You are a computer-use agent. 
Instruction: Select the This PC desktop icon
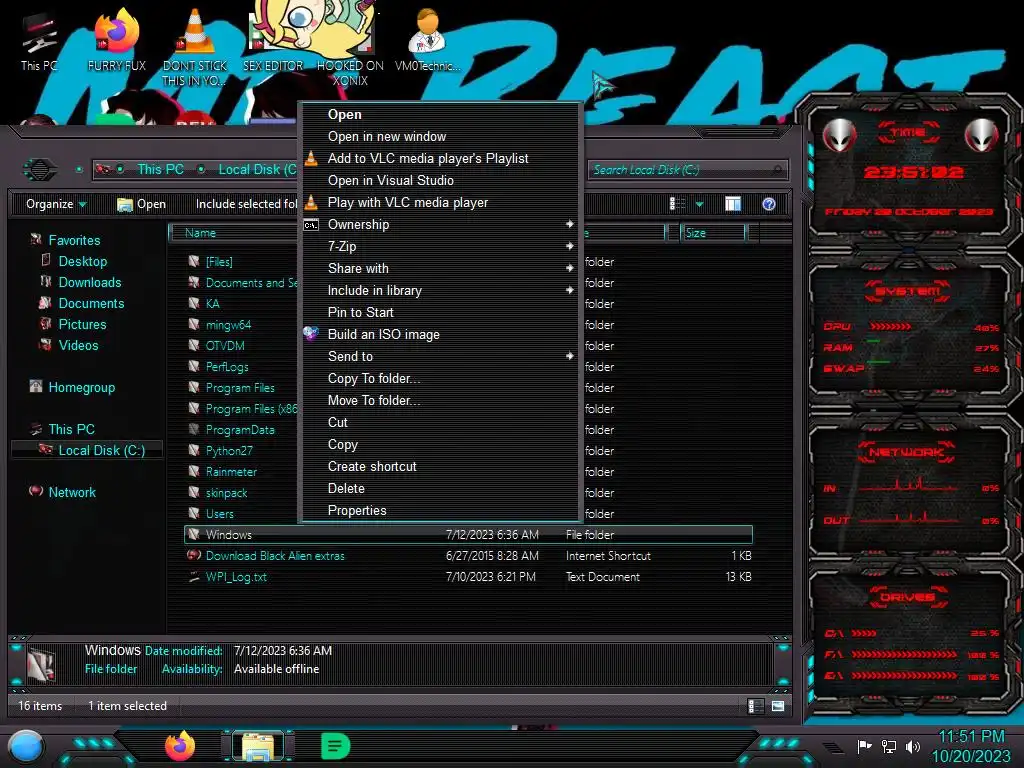coord(39,40)
